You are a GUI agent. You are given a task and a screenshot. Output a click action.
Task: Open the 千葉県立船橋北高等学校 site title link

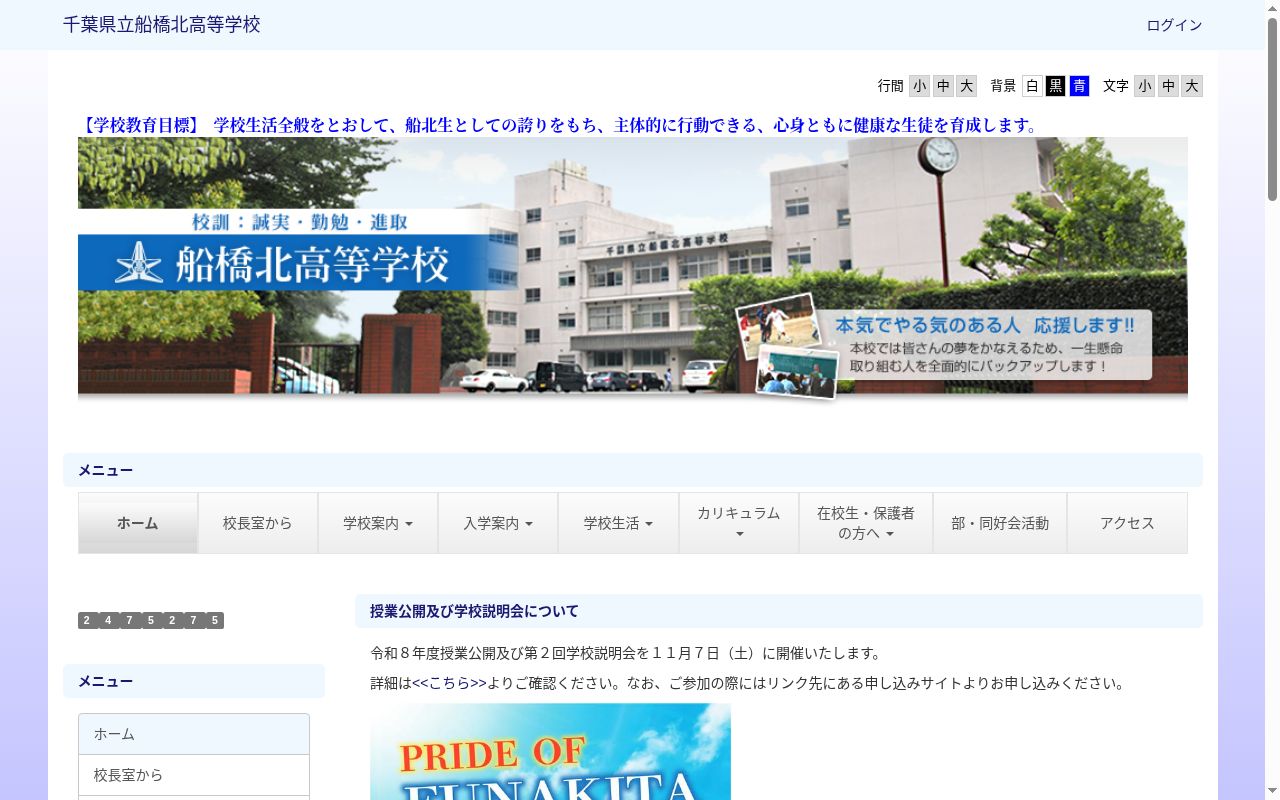coord(162,25)
